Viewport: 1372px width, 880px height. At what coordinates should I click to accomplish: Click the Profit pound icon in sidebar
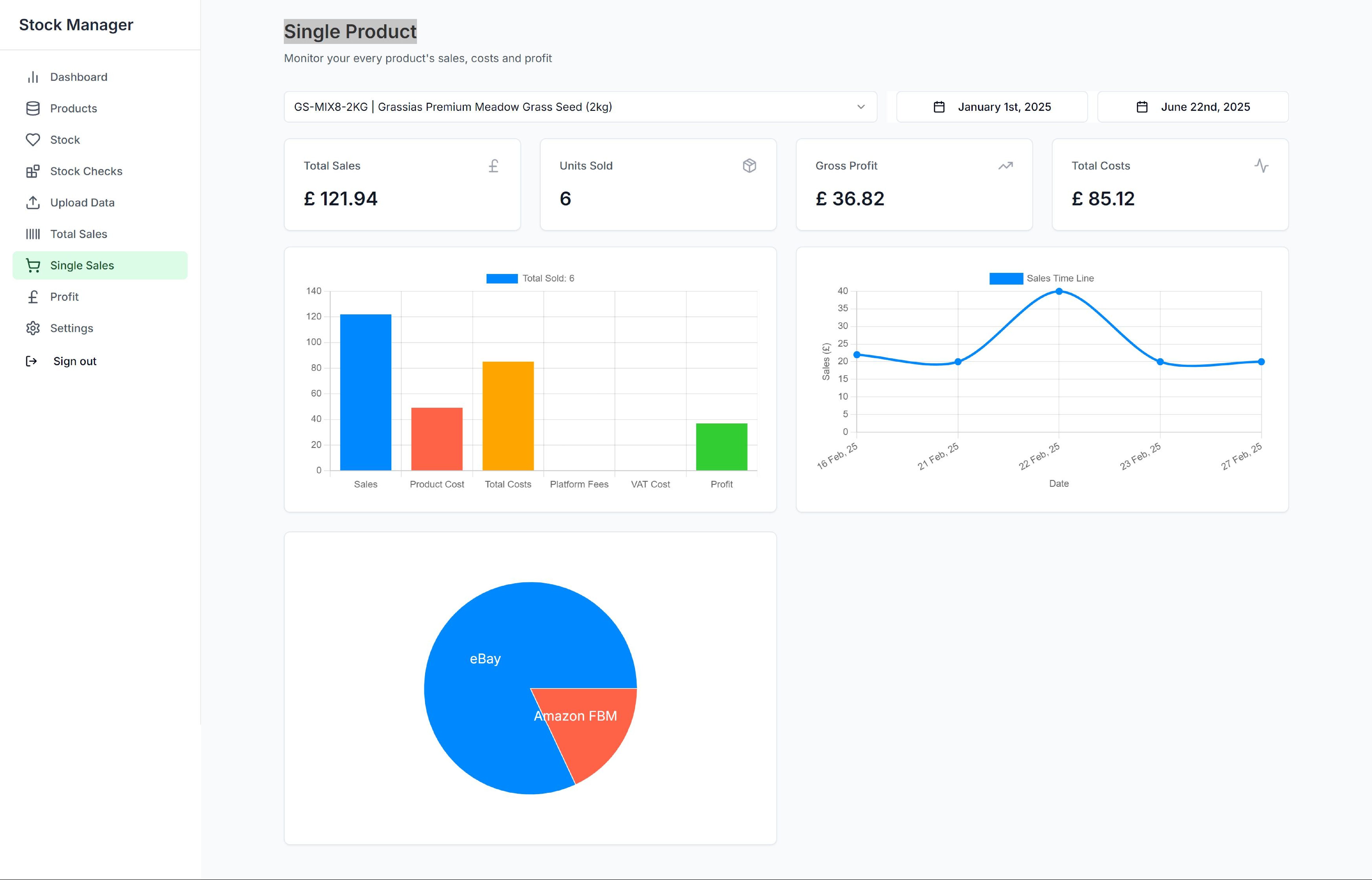point(33,297)
